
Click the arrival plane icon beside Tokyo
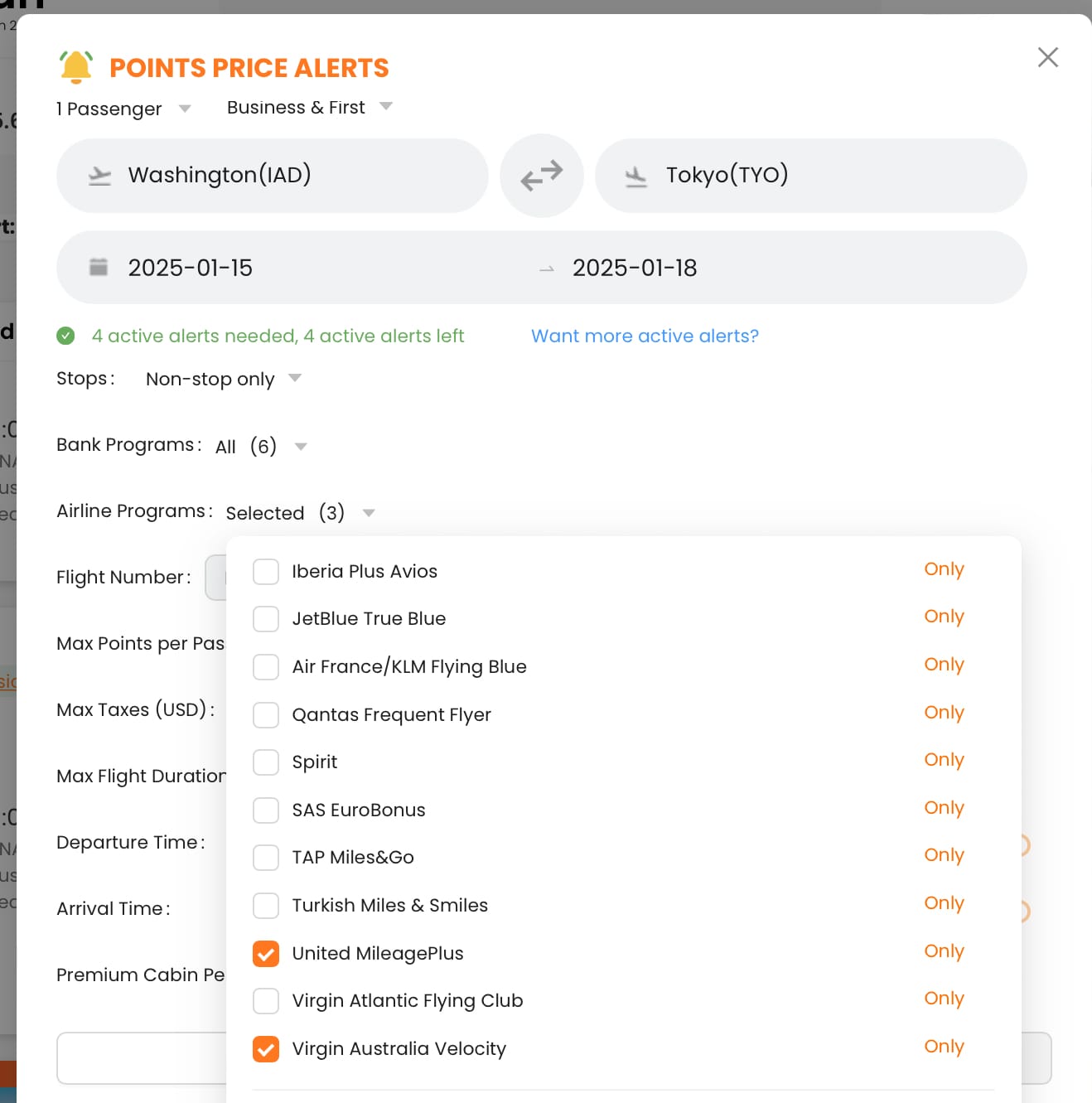[x=635, y=176]
